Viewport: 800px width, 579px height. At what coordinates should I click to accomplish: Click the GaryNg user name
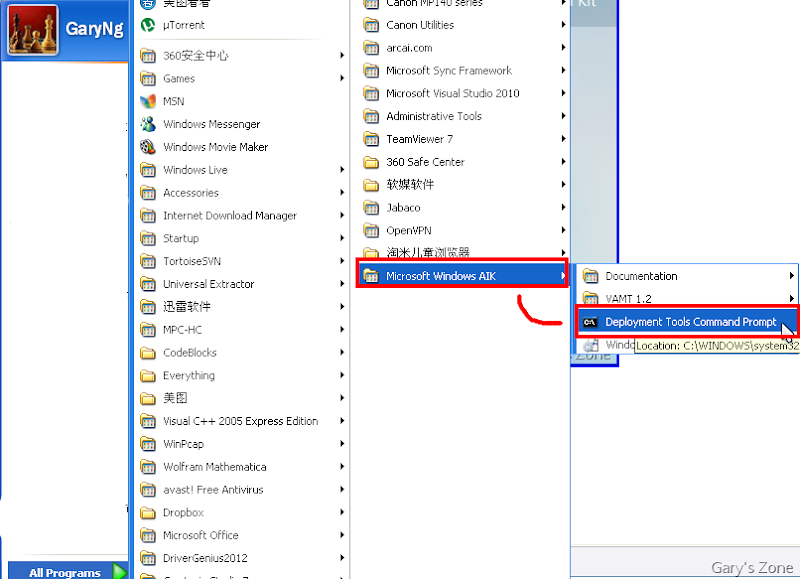click(x=94, y=29)
